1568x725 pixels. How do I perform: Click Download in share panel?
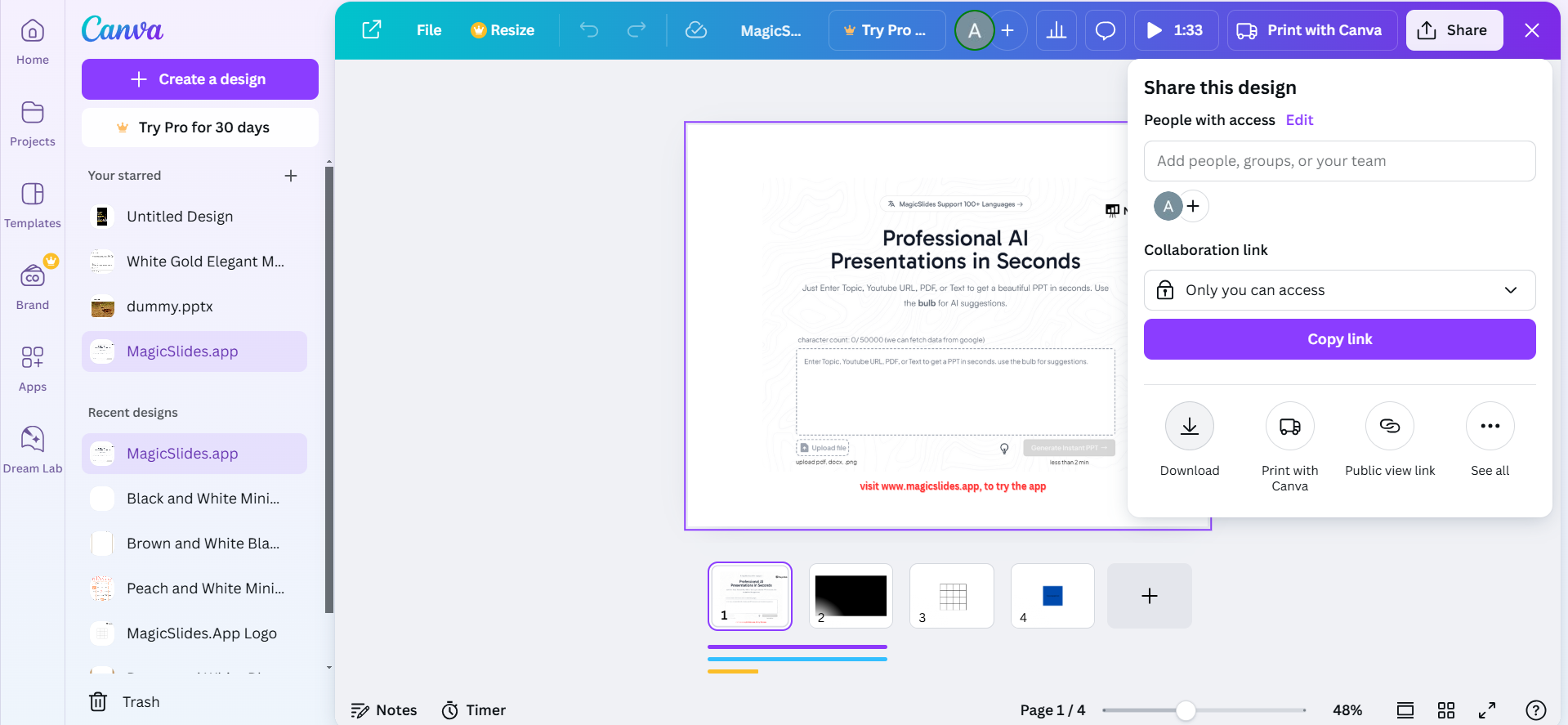point(1190,440)
